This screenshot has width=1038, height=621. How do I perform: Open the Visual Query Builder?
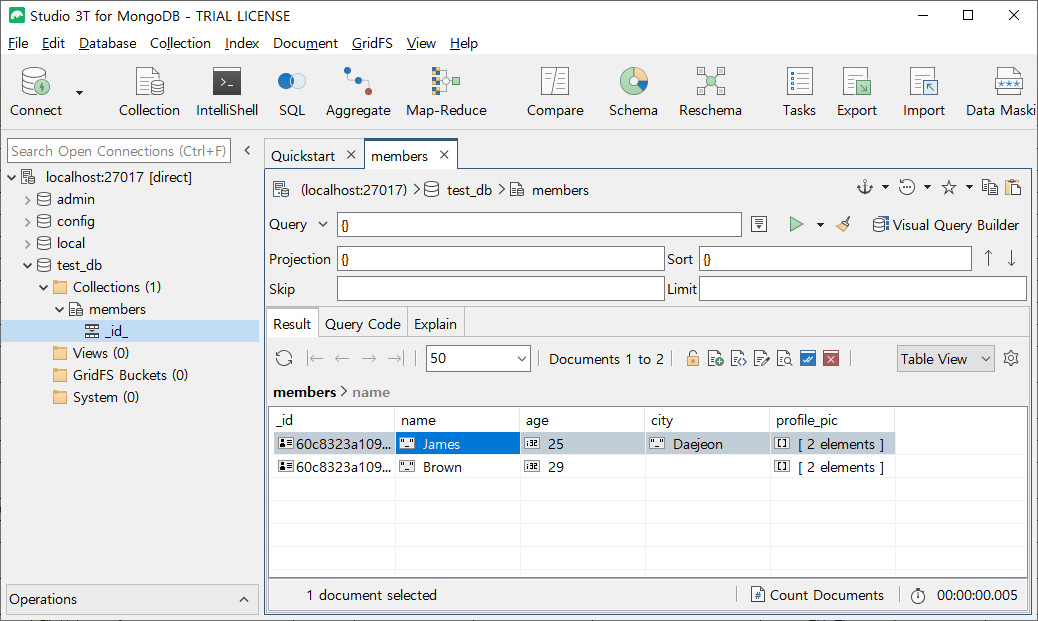click(x=945, y=224)
